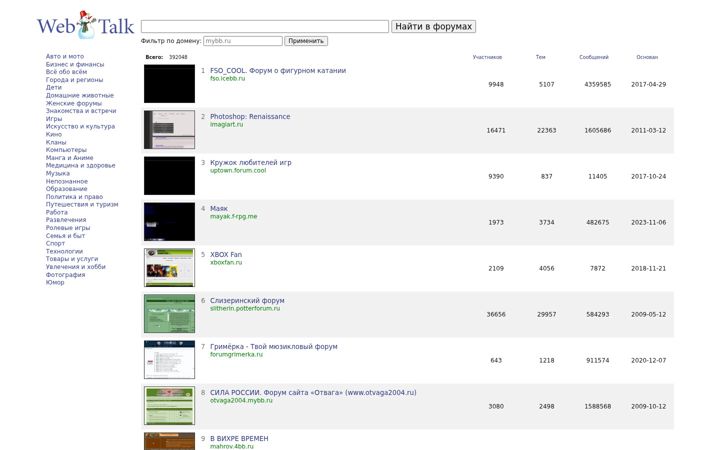Open the 'Знакомства и встречи' category

[x=81, y=111]
